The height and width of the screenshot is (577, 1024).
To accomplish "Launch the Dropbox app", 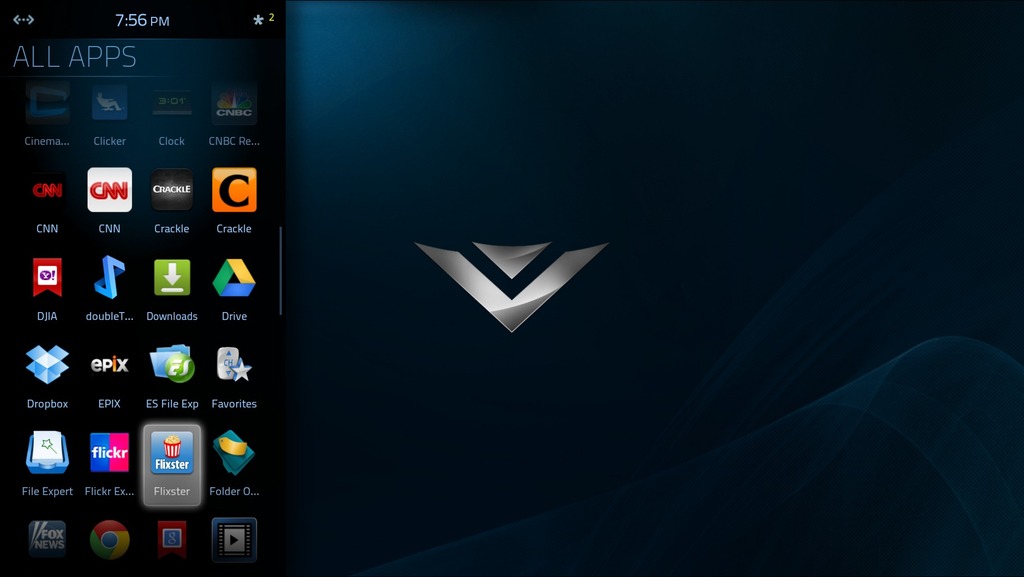I will [x=47, y=364].
